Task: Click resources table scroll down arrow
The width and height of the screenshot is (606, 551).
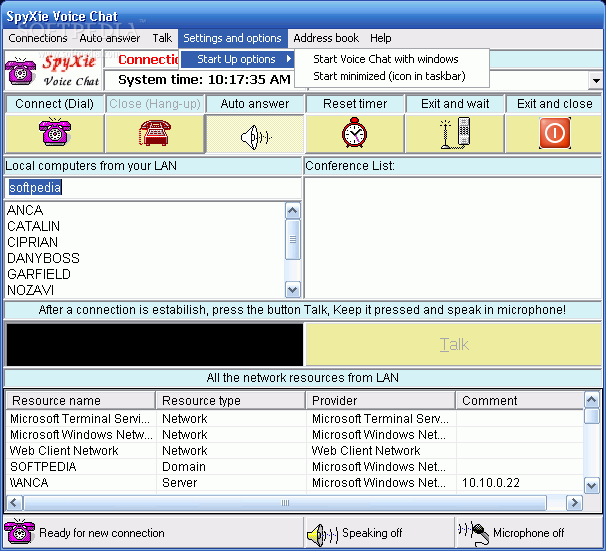Action: [x=592, y=485]
